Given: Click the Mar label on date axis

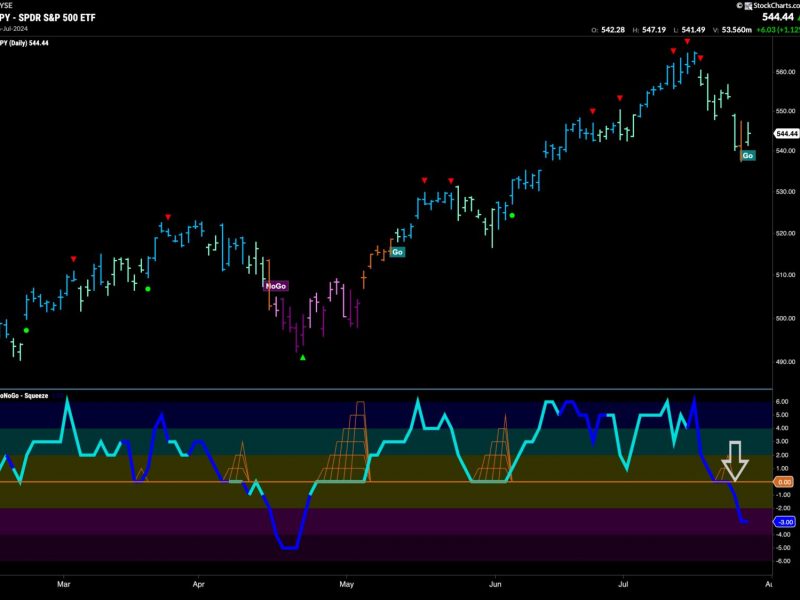Looking at the screenshot, I should pyautogui.click(x=64, y=584).
